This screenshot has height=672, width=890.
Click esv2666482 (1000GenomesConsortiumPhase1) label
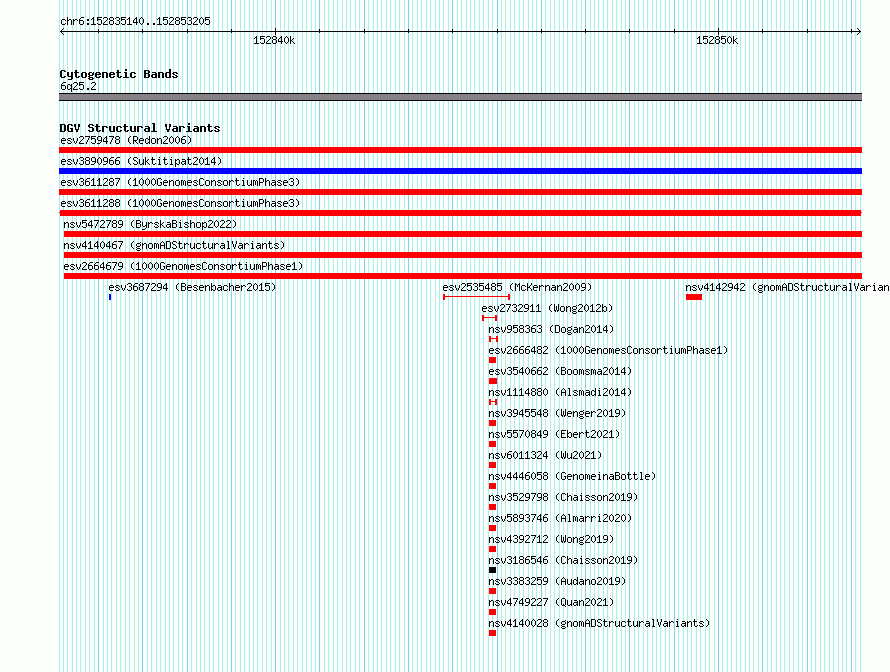[608, 350]
